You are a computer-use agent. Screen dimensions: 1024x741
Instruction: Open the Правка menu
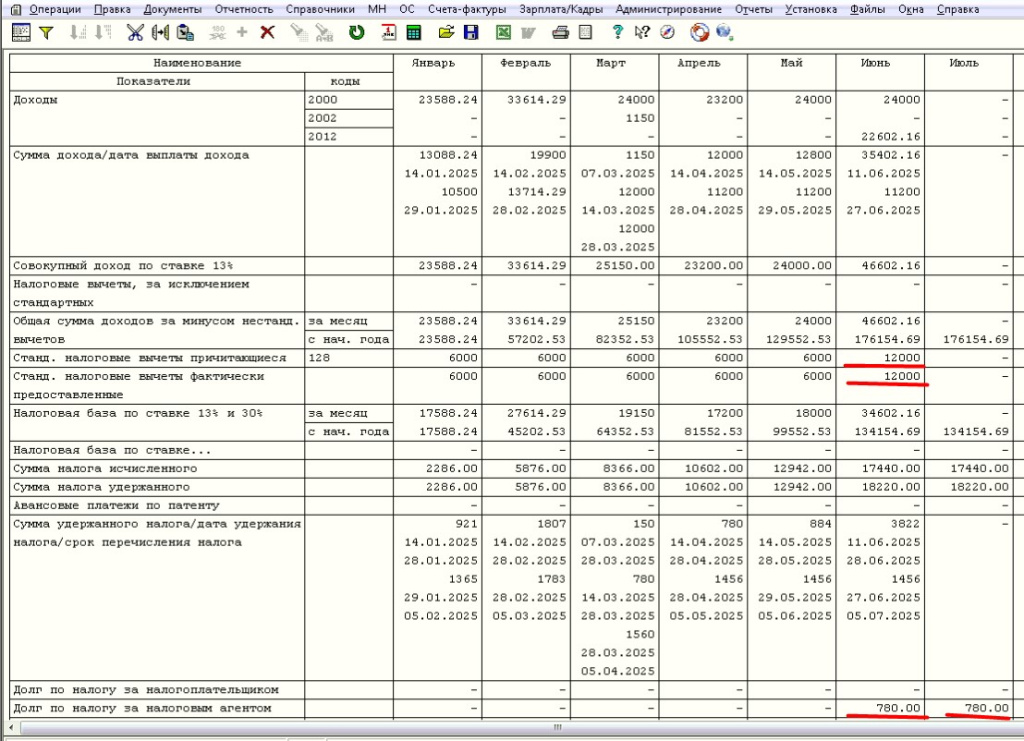coord(112,9)
